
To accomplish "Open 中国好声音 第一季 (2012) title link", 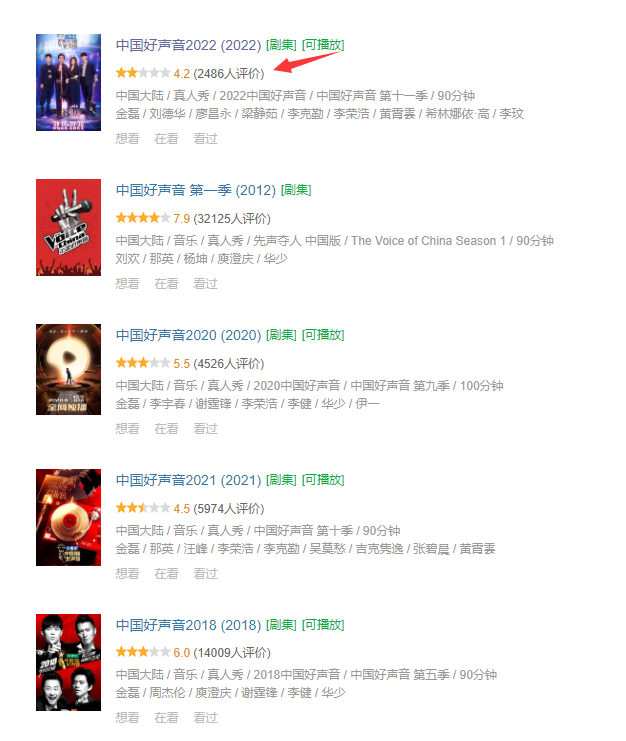I will pyautogui.click(x=196, y=190).
